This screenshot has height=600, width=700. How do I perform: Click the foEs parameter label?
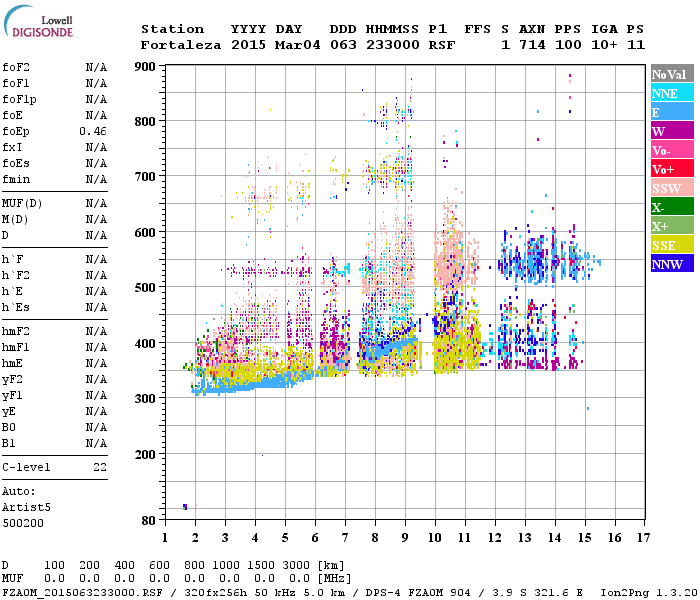pos(16,163)
